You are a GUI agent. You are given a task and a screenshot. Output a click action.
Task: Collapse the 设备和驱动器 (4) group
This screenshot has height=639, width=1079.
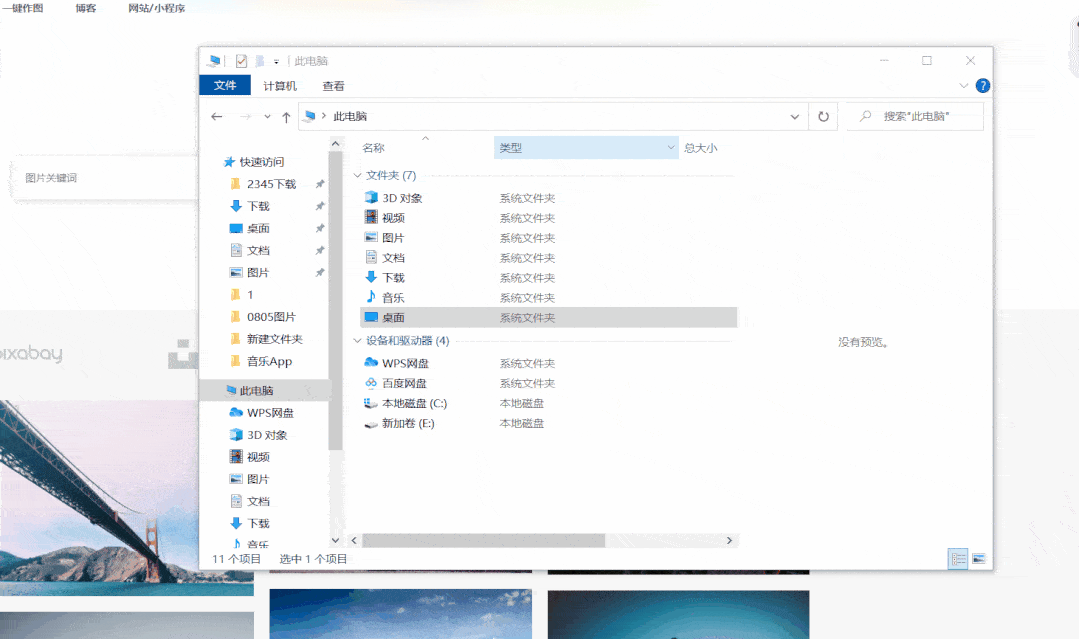coord(358,341)
